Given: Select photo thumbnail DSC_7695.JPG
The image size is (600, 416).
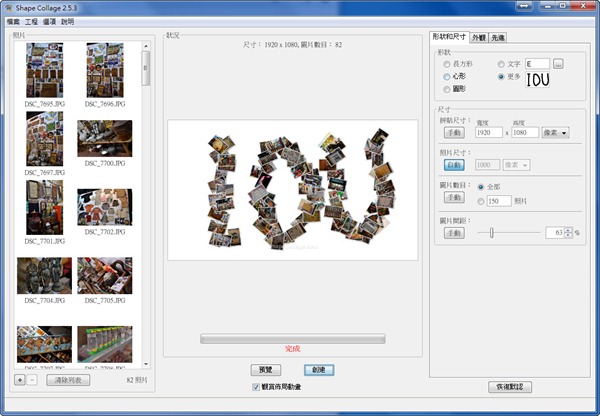Looking at the screenshot, I should click(44, 69).
